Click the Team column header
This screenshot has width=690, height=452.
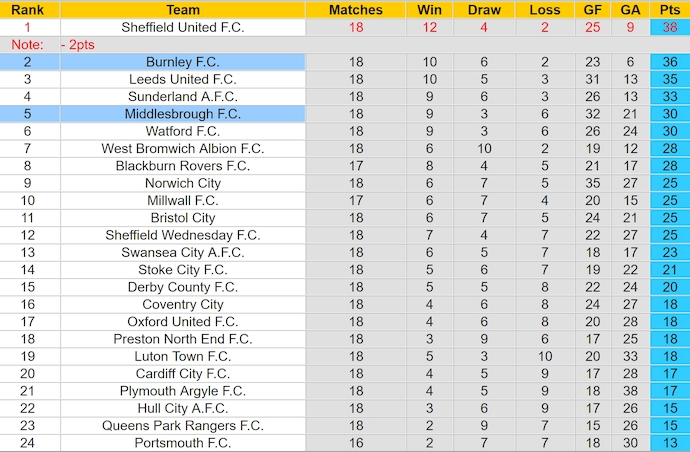pyautogui.click(x=183, y=10)
